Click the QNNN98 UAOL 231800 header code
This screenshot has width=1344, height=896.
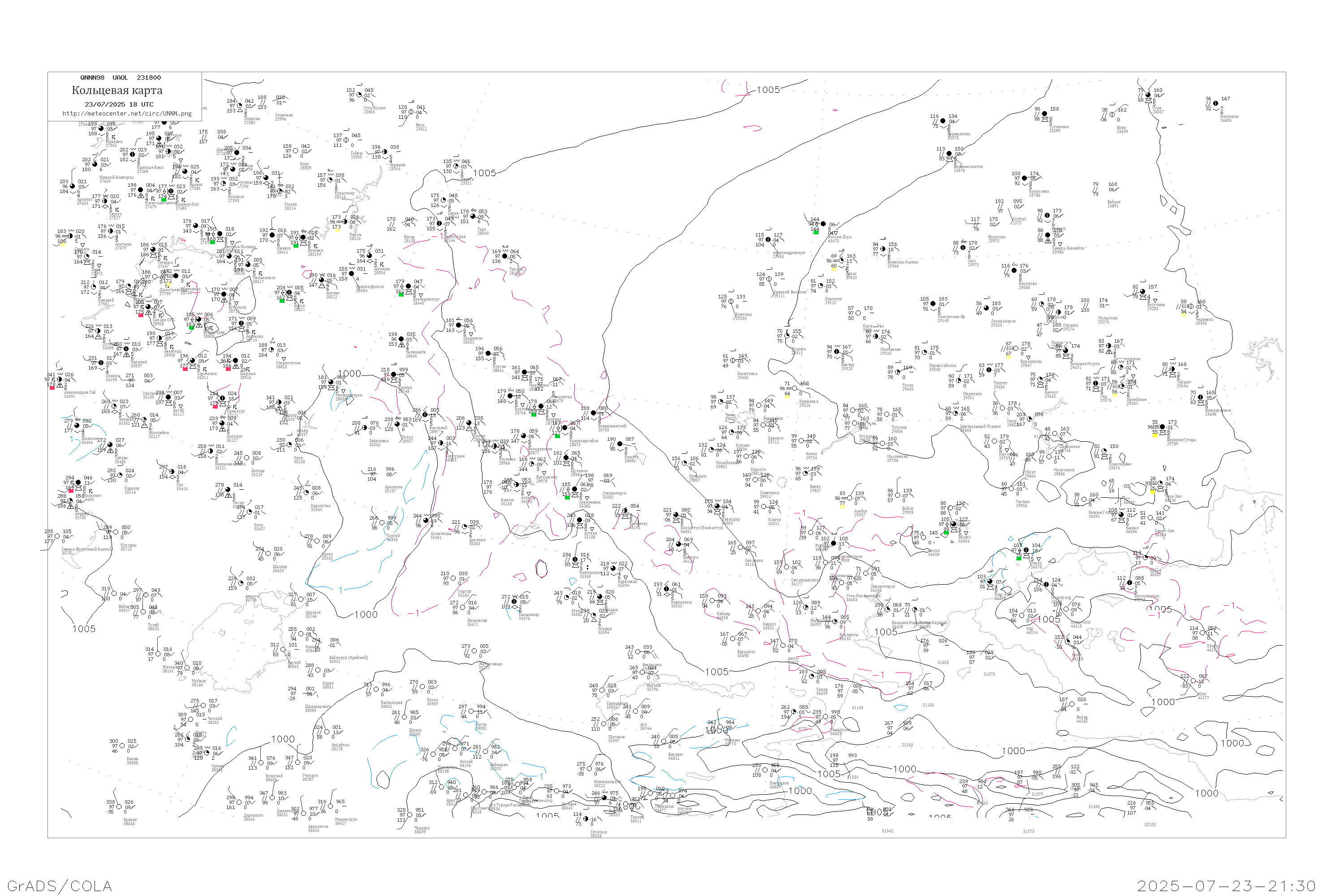(x=121, y=78)
